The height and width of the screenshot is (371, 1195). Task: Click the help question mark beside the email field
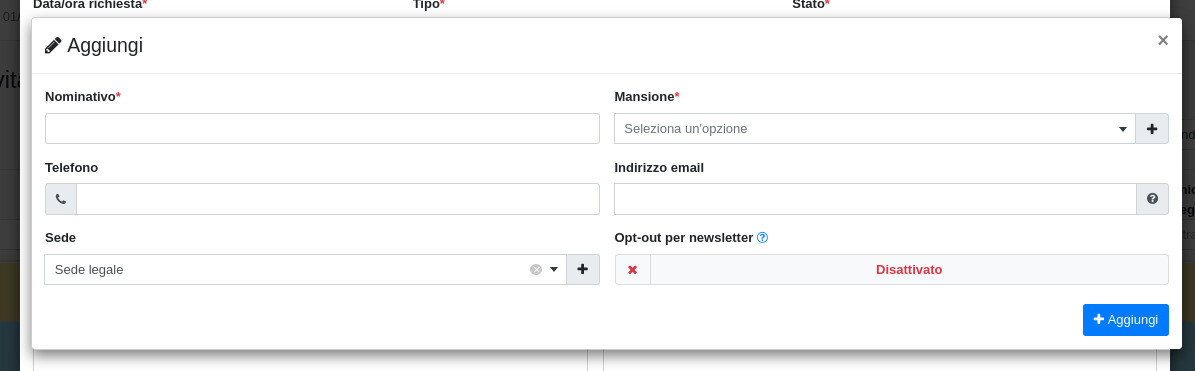(x=1152, y=199)
